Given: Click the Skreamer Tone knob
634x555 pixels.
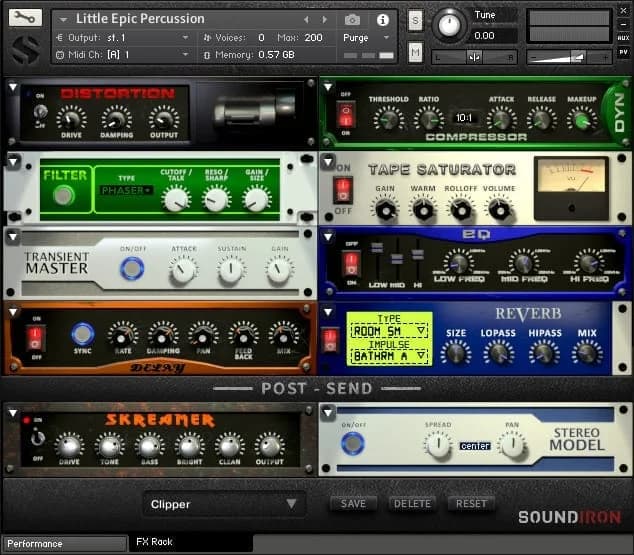Looking at the screenshot, I should point(109,446).
